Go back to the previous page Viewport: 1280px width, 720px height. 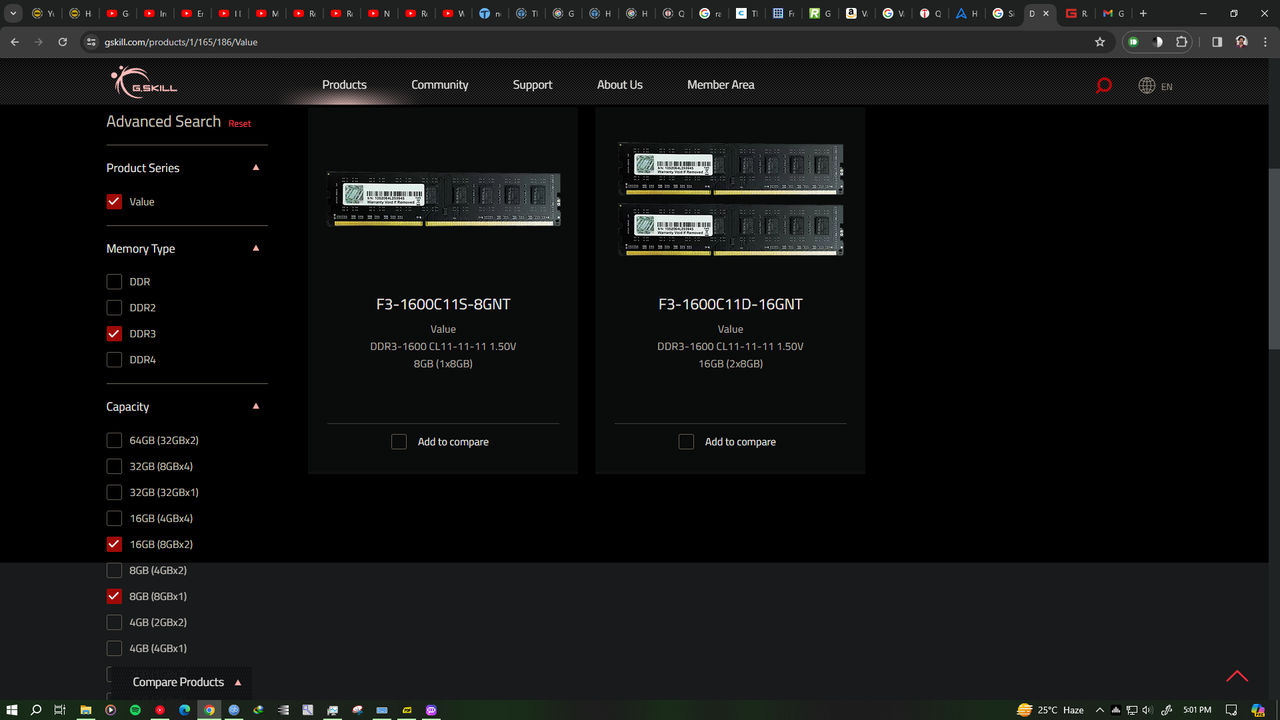point(15,42)
